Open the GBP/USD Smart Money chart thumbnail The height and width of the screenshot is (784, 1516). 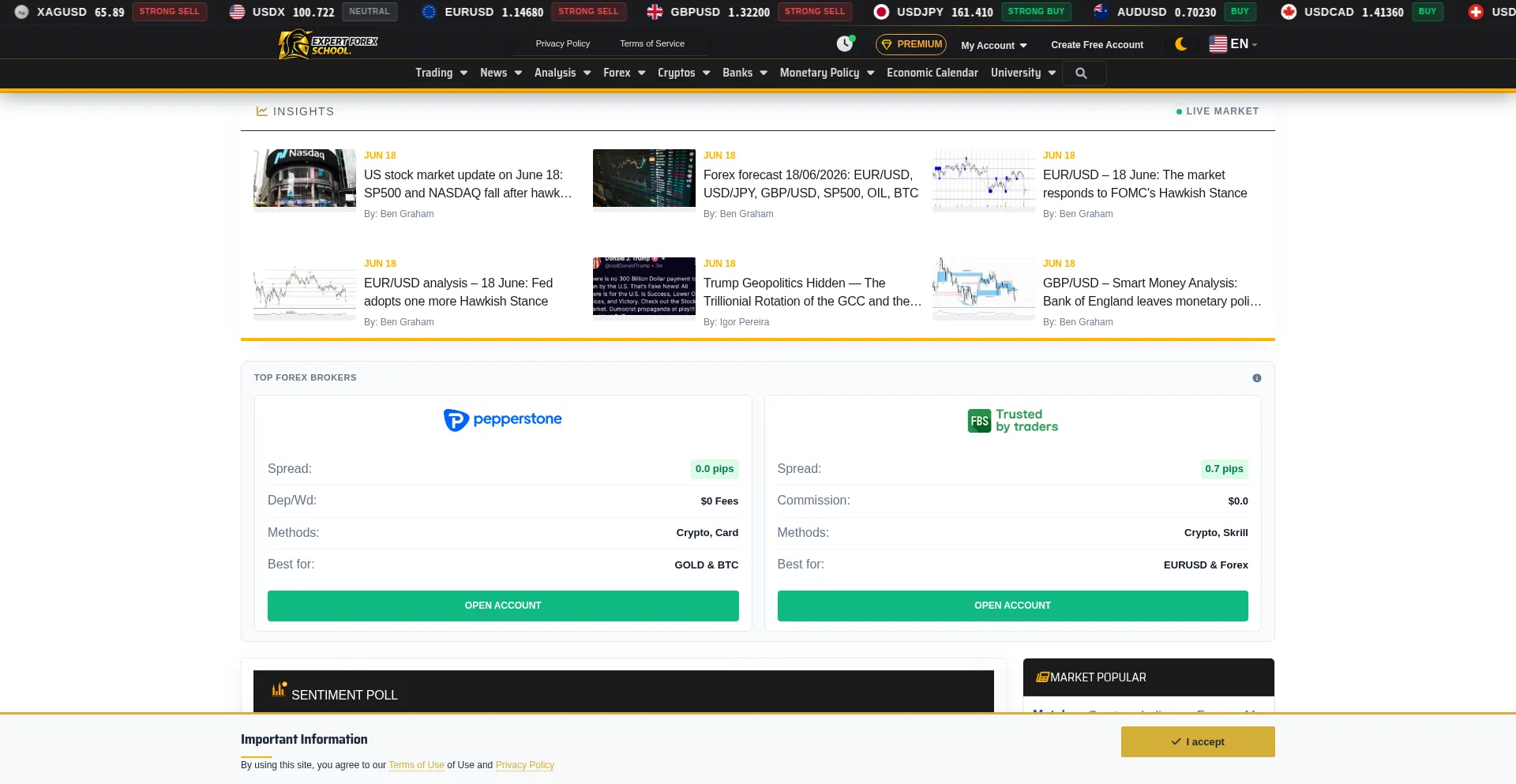click(984, 287)
